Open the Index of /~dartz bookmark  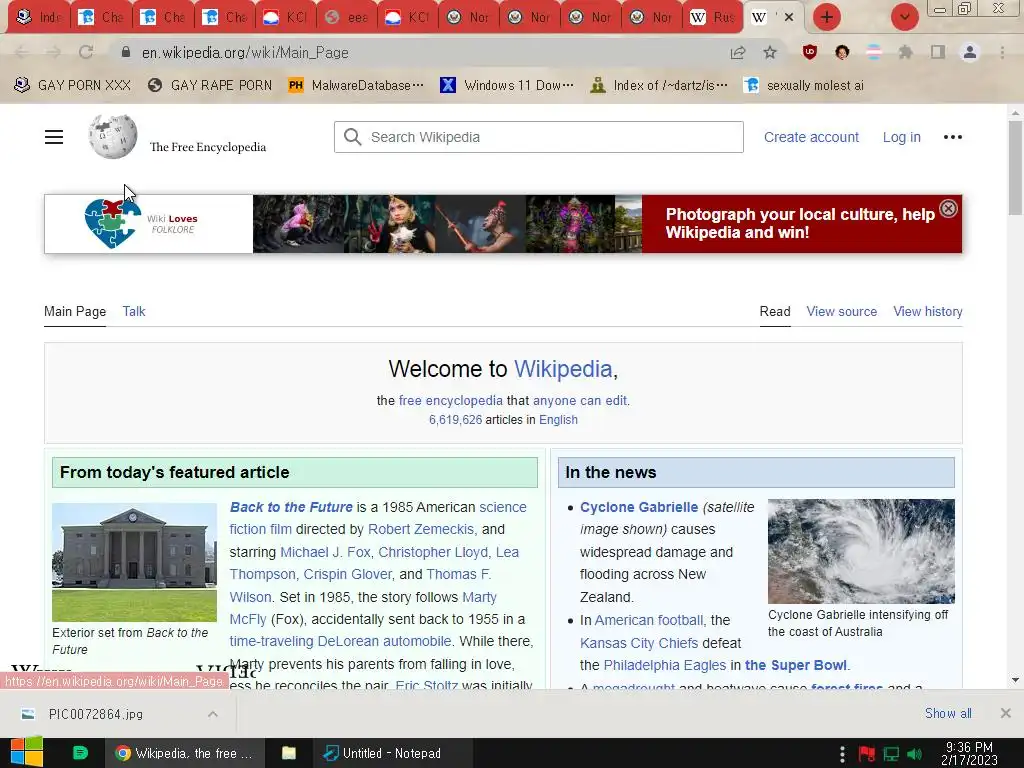[x=658, y=86]
